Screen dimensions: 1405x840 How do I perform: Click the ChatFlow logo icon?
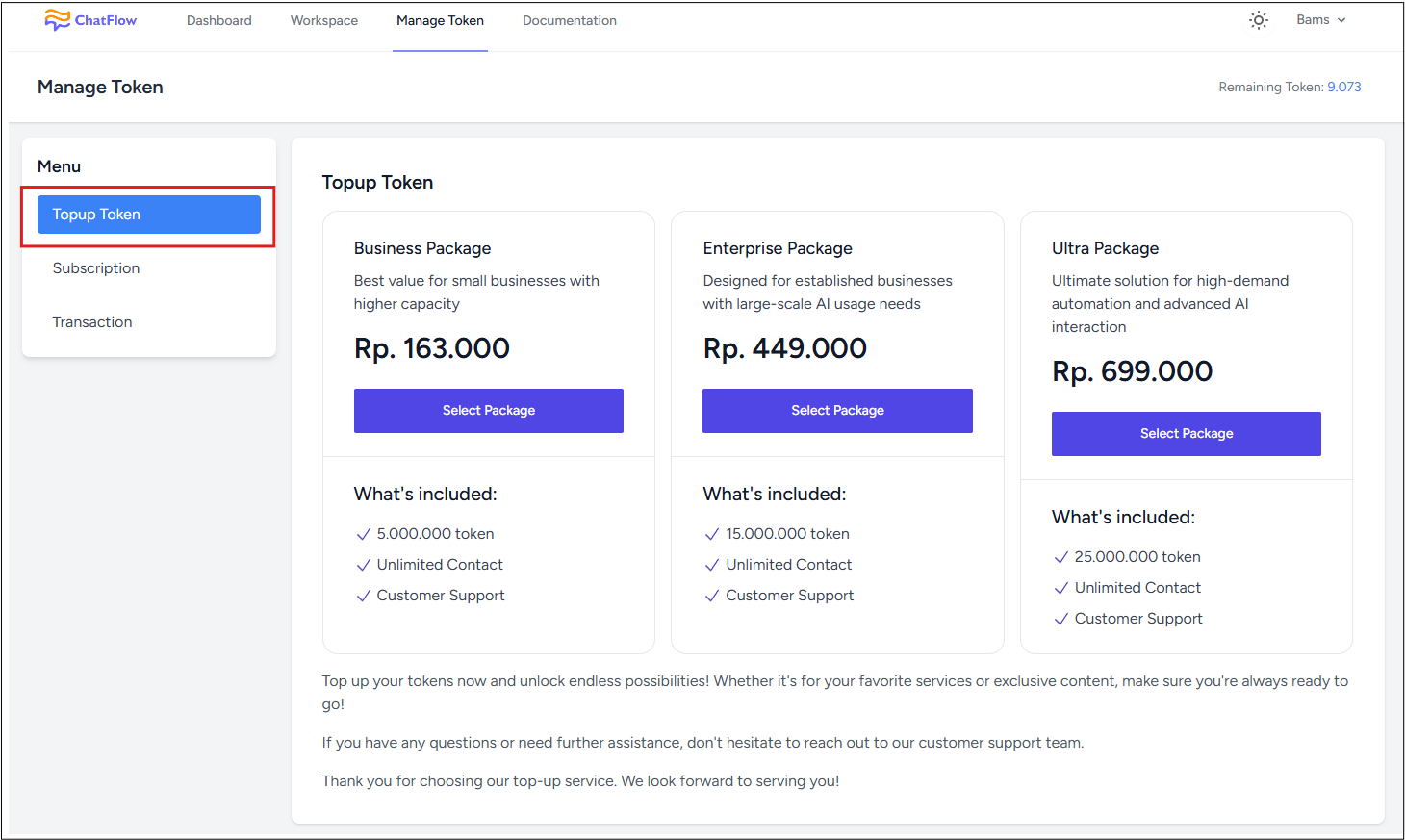point(57,20)
